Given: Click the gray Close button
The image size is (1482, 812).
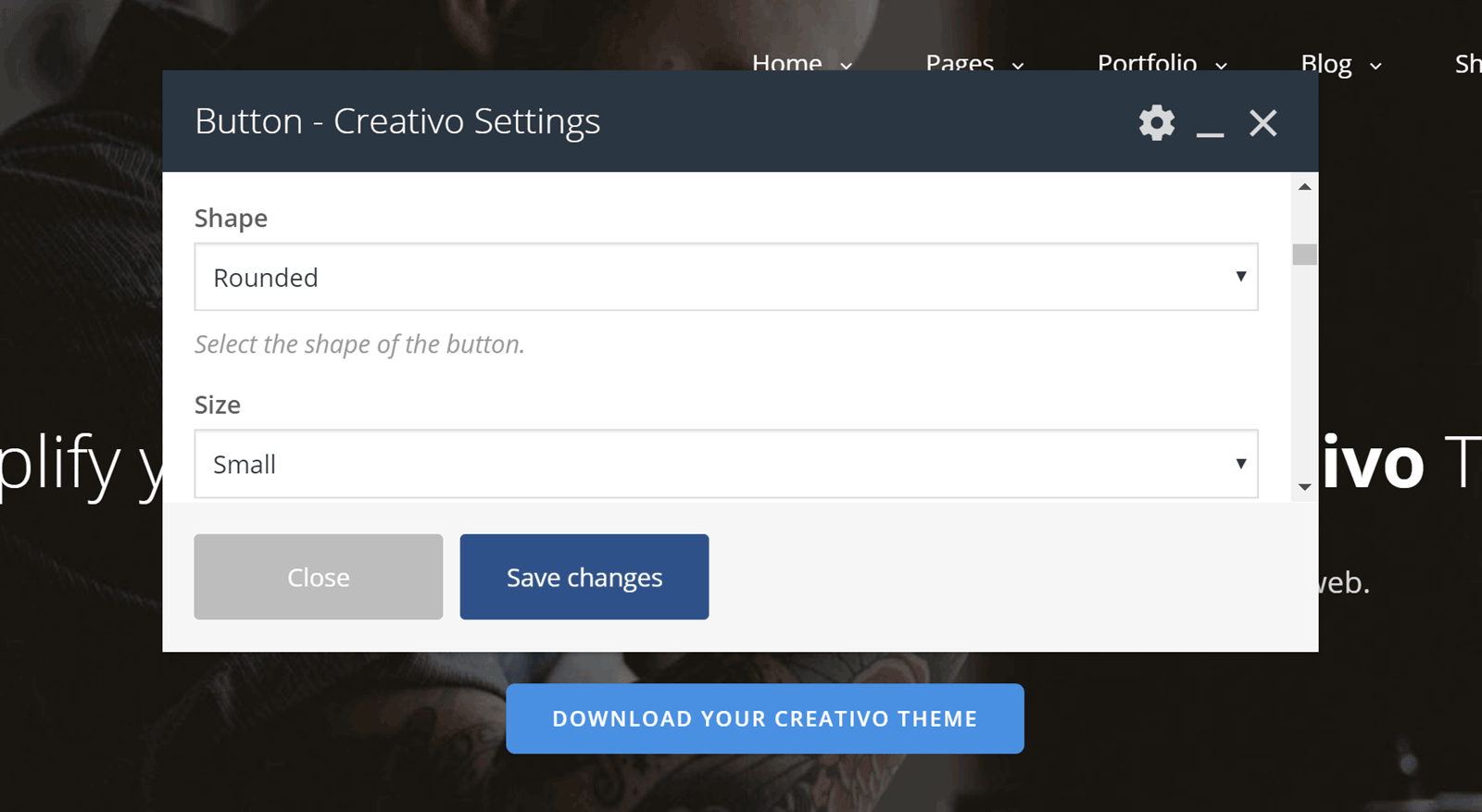Looking at the screenshot, I should (319, 577).
